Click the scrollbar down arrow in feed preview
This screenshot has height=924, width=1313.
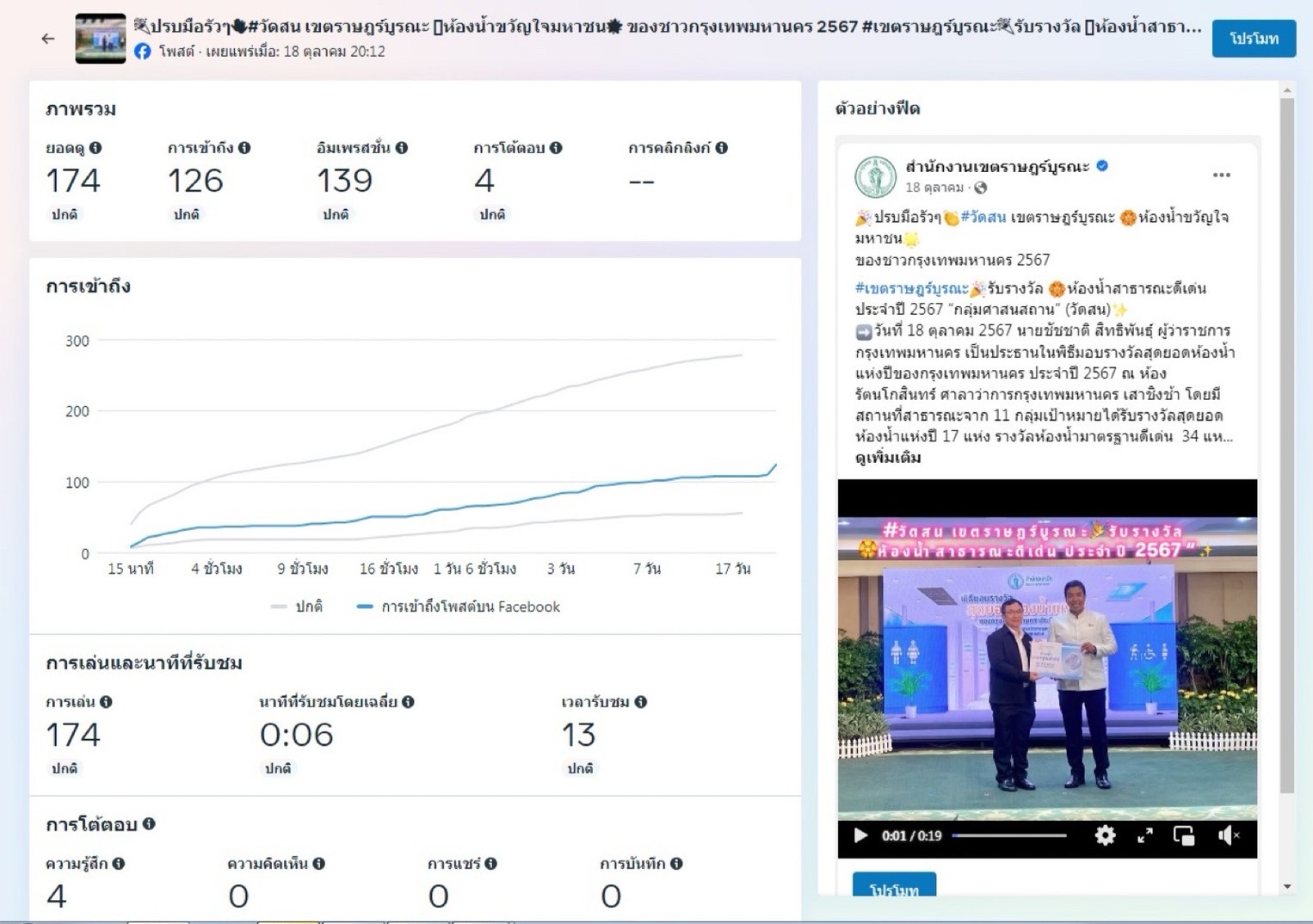(1287, 886)
